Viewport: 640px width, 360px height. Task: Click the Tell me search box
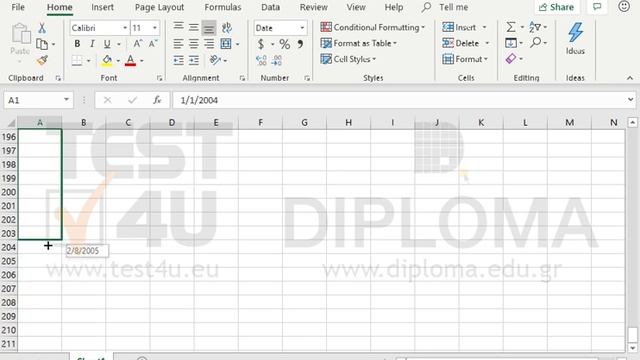click(x=445, y=7)
